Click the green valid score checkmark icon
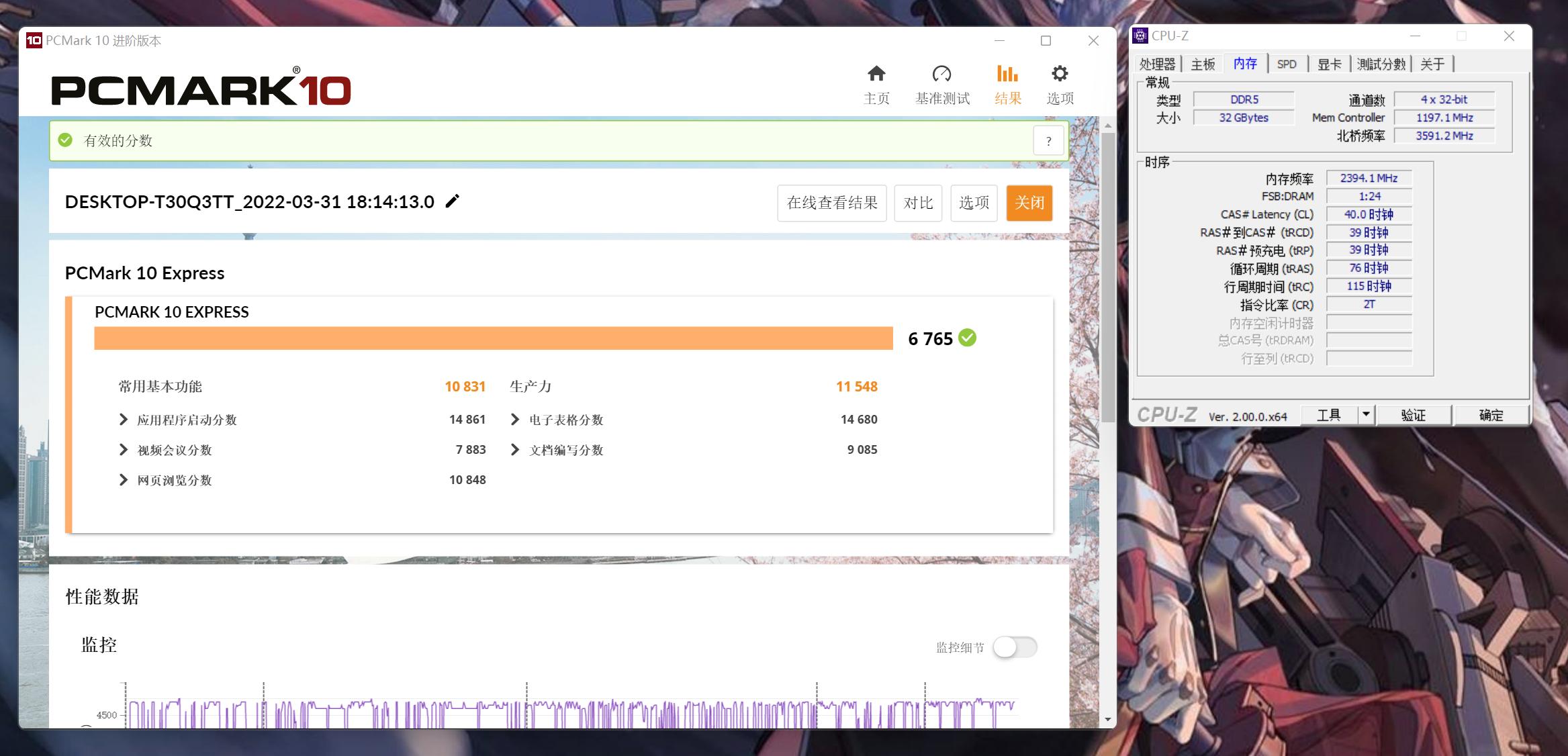The image size is (1568, 756). pos(65,140)
